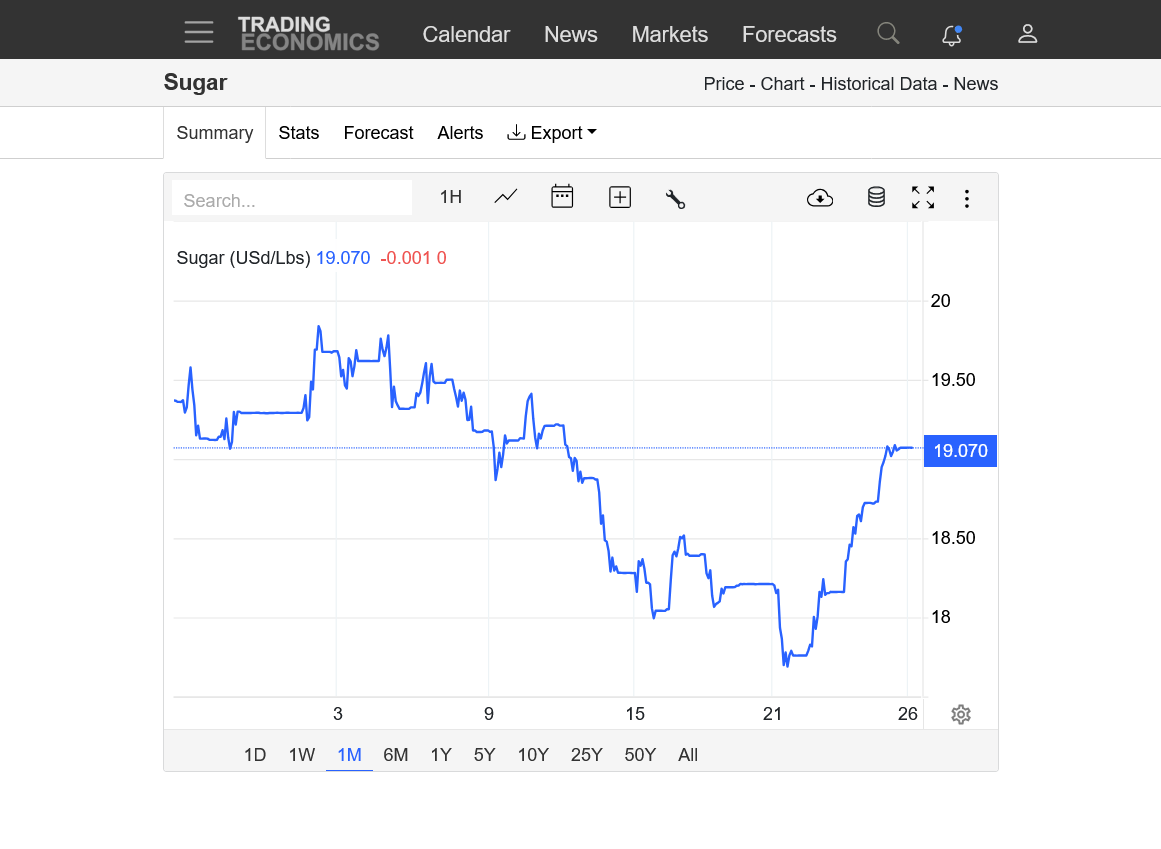This screenshot has width=1161, height=849.
Task: Open chart tools wrench icon
Action: (x=675, y=199)
